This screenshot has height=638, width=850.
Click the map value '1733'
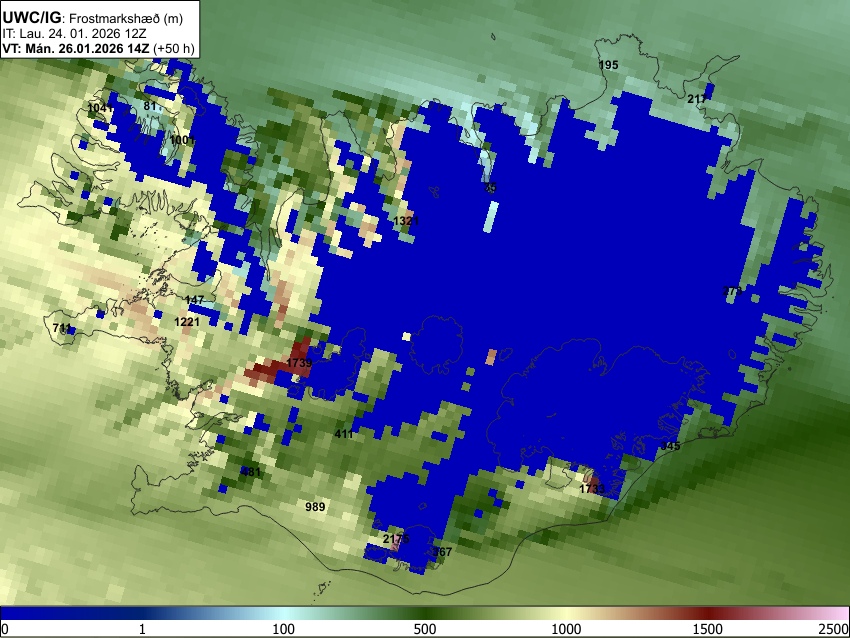[592, 489]
